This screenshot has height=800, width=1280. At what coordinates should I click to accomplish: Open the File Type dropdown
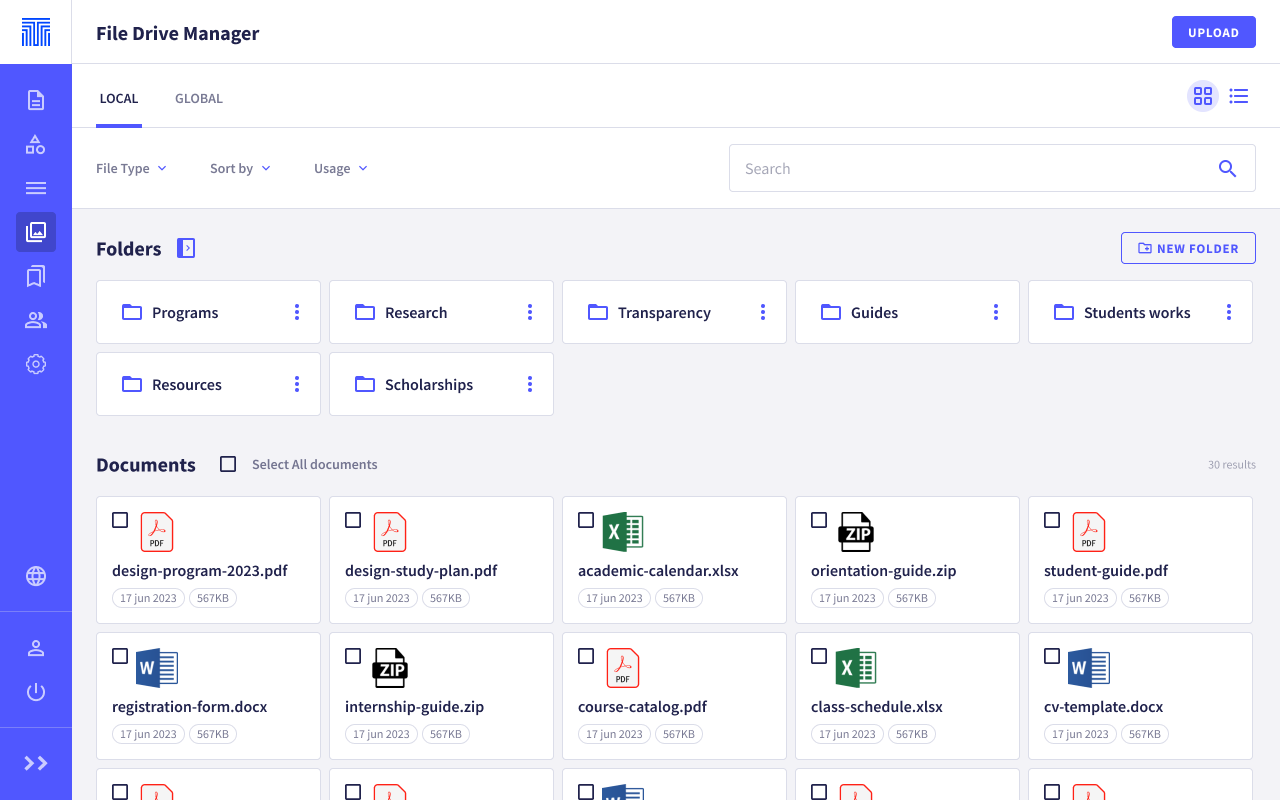coord(131,168)
